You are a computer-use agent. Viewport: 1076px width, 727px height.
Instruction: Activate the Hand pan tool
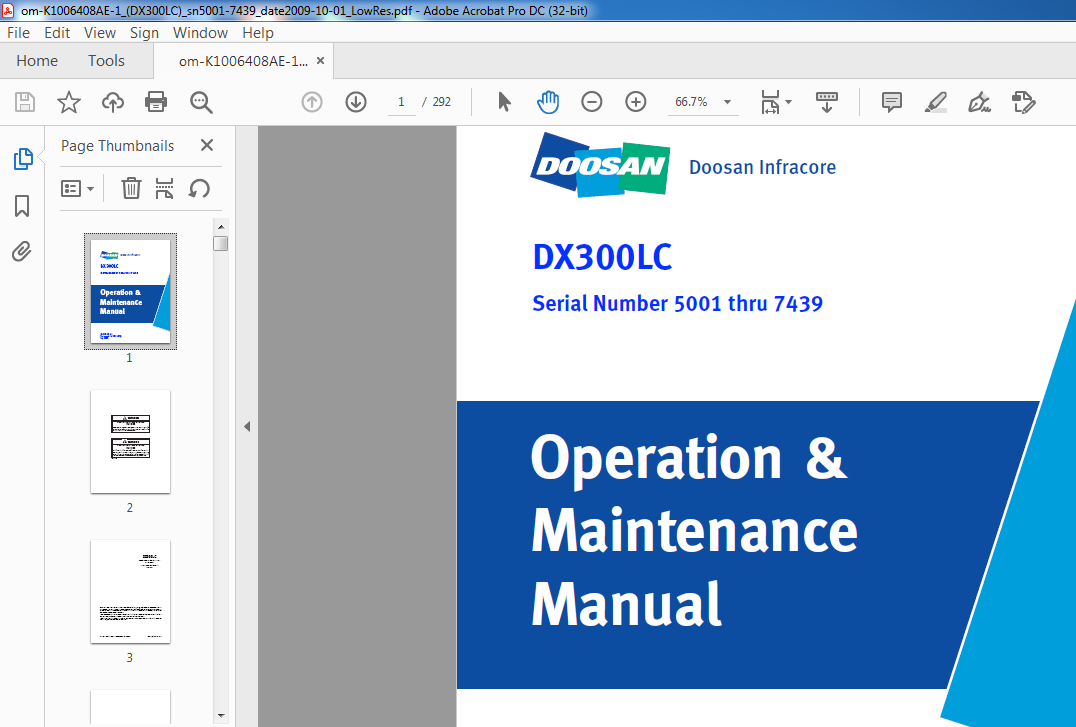point(548,102)
